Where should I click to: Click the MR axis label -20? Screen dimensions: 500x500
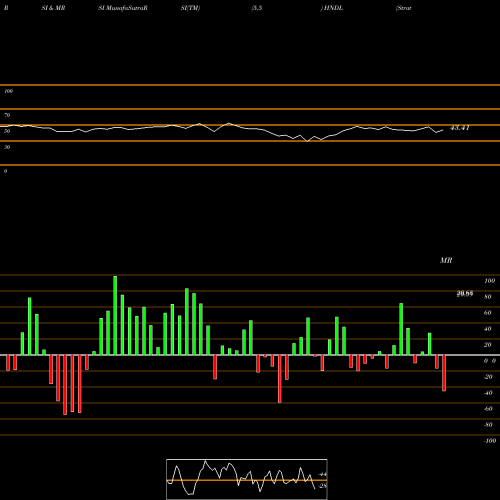488,377
